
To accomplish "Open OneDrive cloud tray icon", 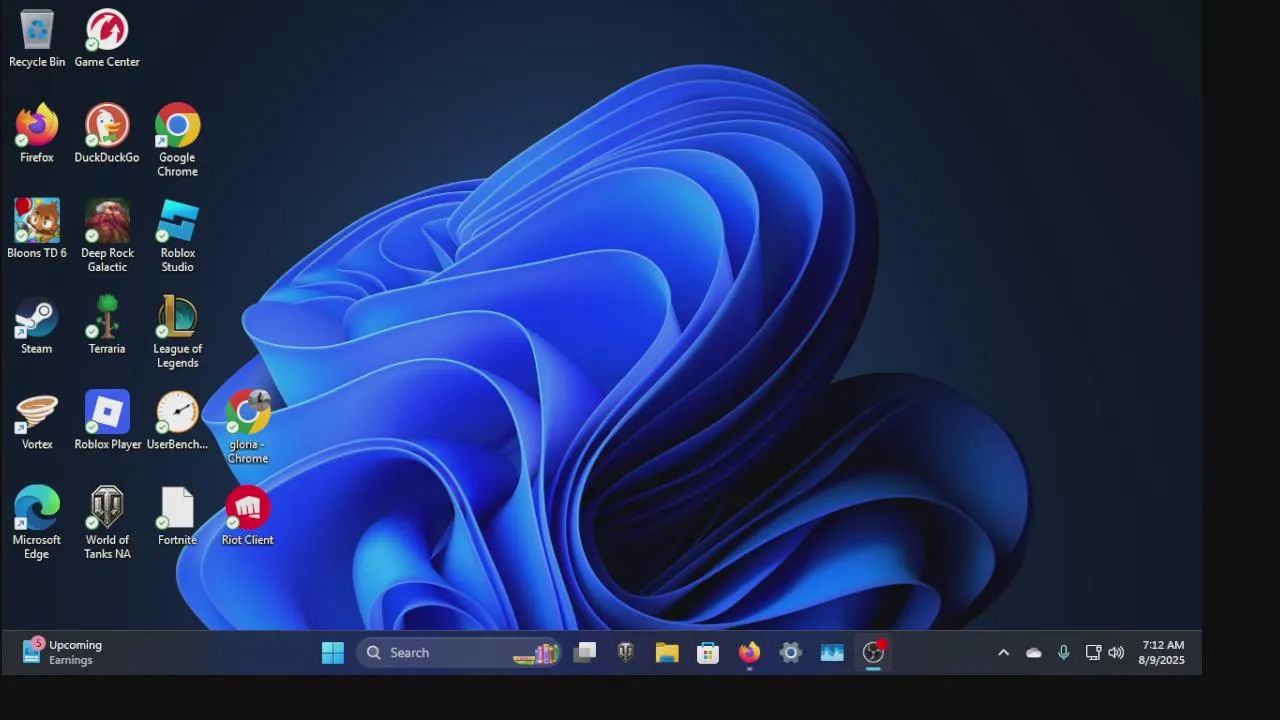I will [1034, 653].
